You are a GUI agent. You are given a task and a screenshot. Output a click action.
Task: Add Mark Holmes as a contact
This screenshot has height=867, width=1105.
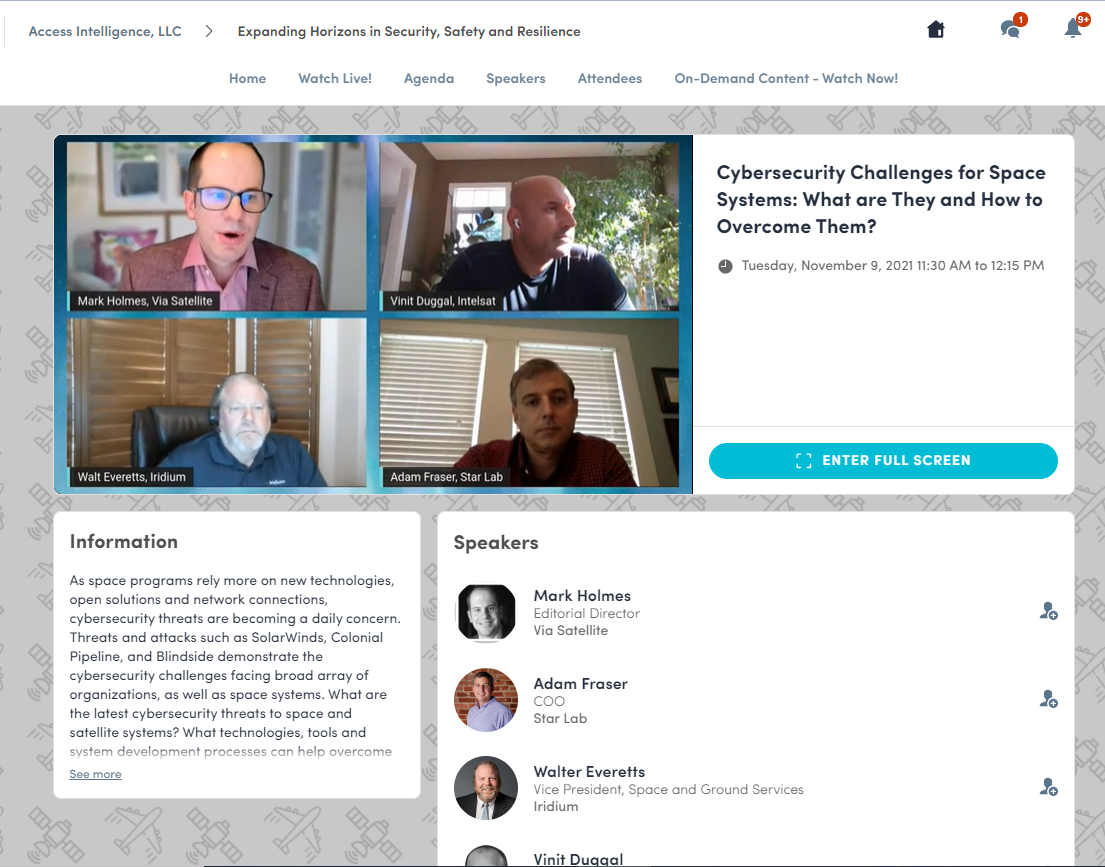pos(1049,611)
